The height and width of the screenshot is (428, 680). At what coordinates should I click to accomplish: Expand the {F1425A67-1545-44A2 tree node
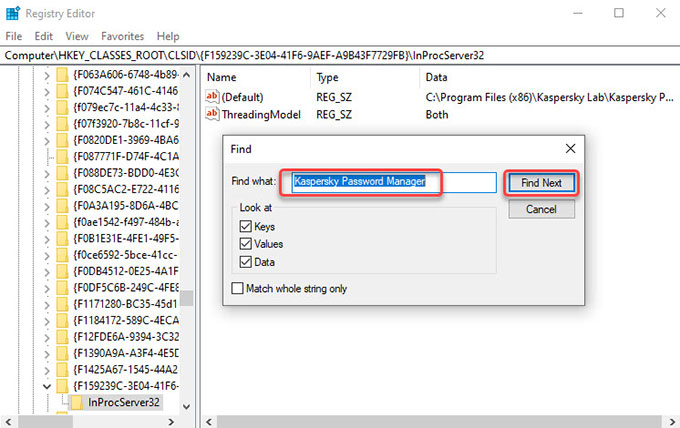47,370
